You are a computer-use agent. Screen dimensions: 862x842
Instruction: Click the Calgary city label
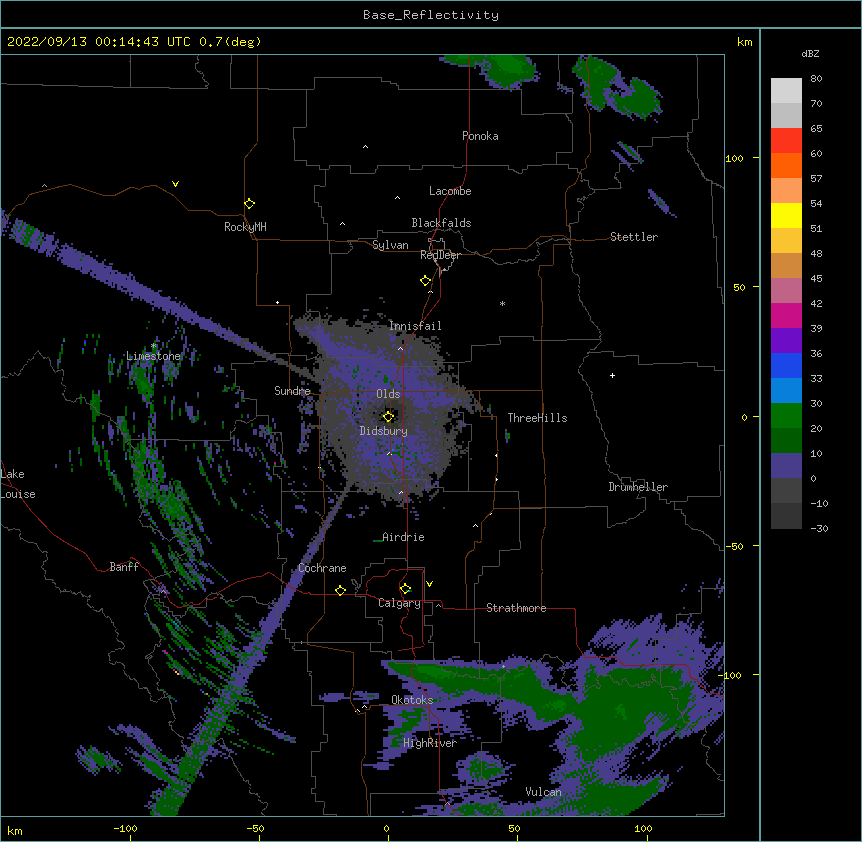[x=399, y=603]
